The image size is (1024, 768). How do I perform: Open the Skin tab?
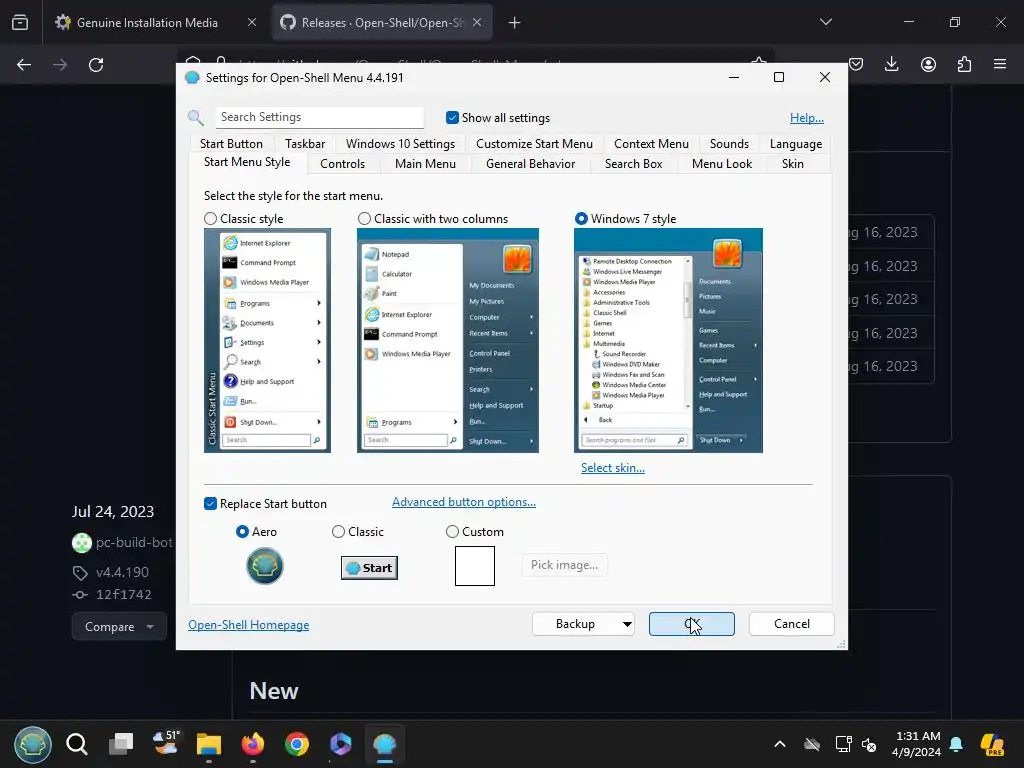792,164
